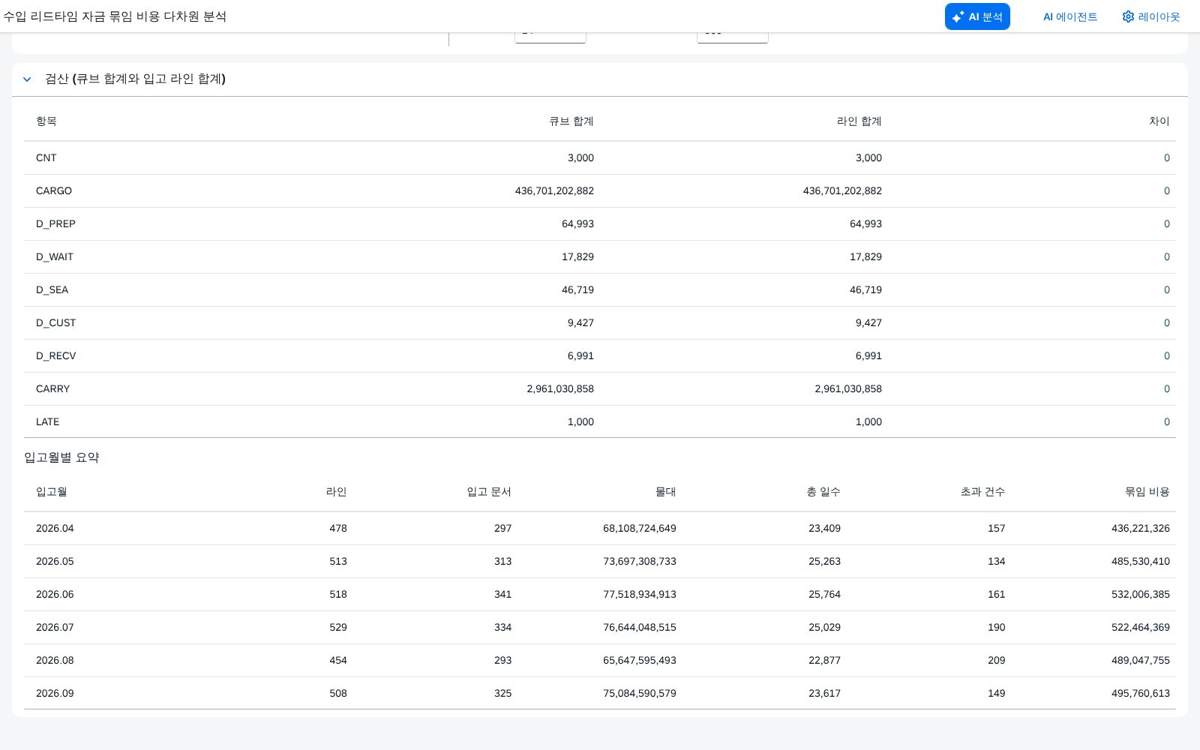The width and height of the screenshot is (1200, 750).
Task: Open the AI 에이전트 link
Action: (x=1070, y=16)
